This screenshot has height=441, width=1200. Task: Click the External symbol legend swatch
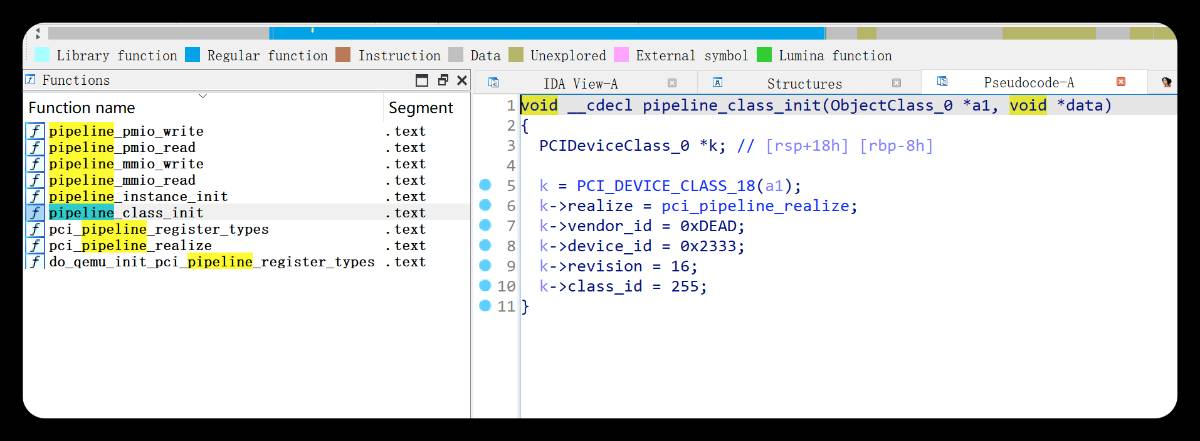click(621, 55)
